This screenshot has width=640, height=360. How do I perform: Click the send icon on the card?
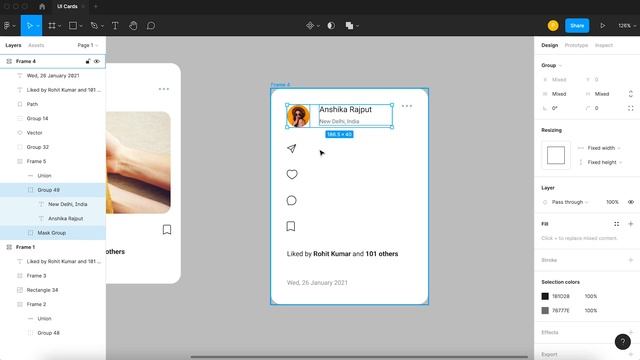click(291, 149)
